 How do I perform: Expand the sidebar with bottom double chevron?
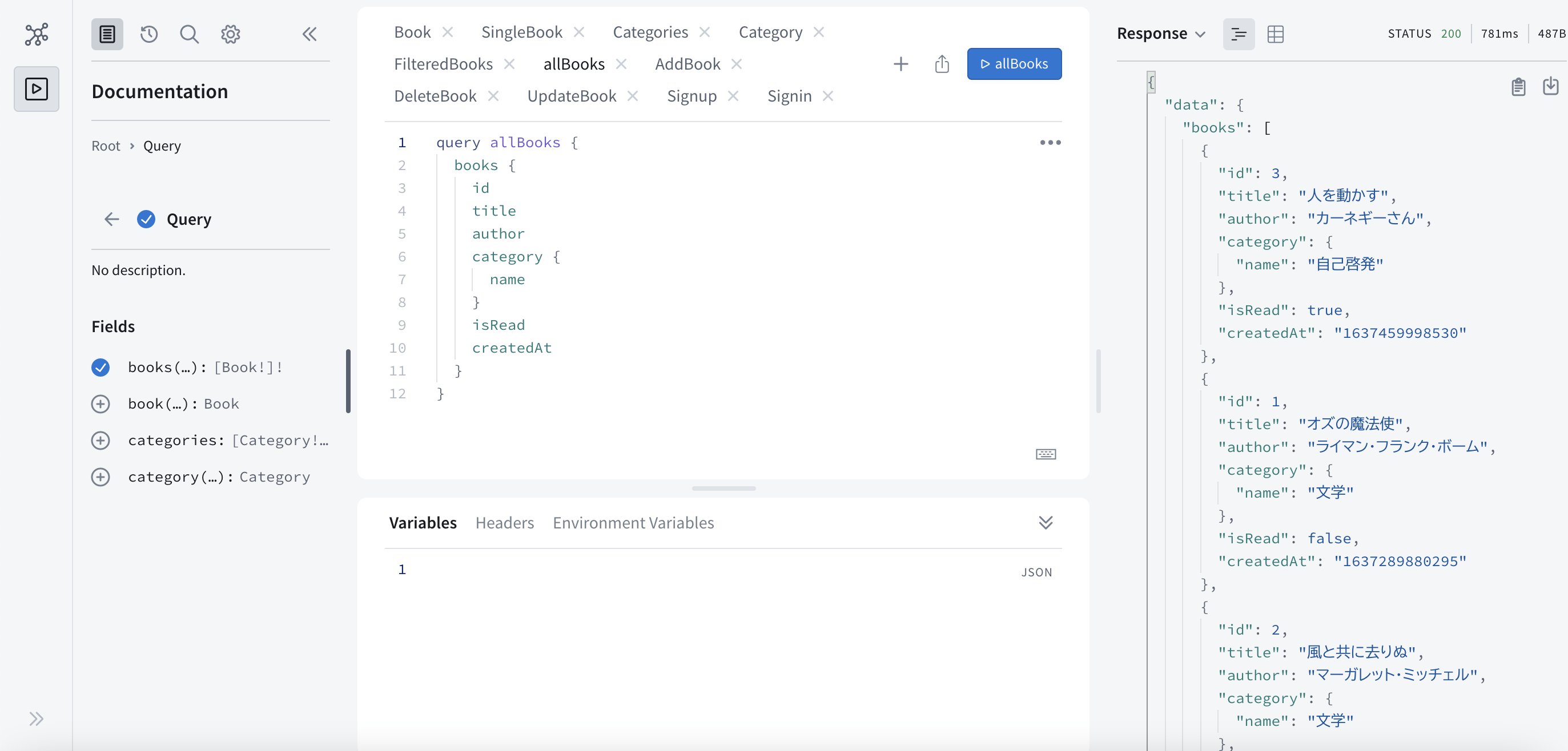click(37, 719)
